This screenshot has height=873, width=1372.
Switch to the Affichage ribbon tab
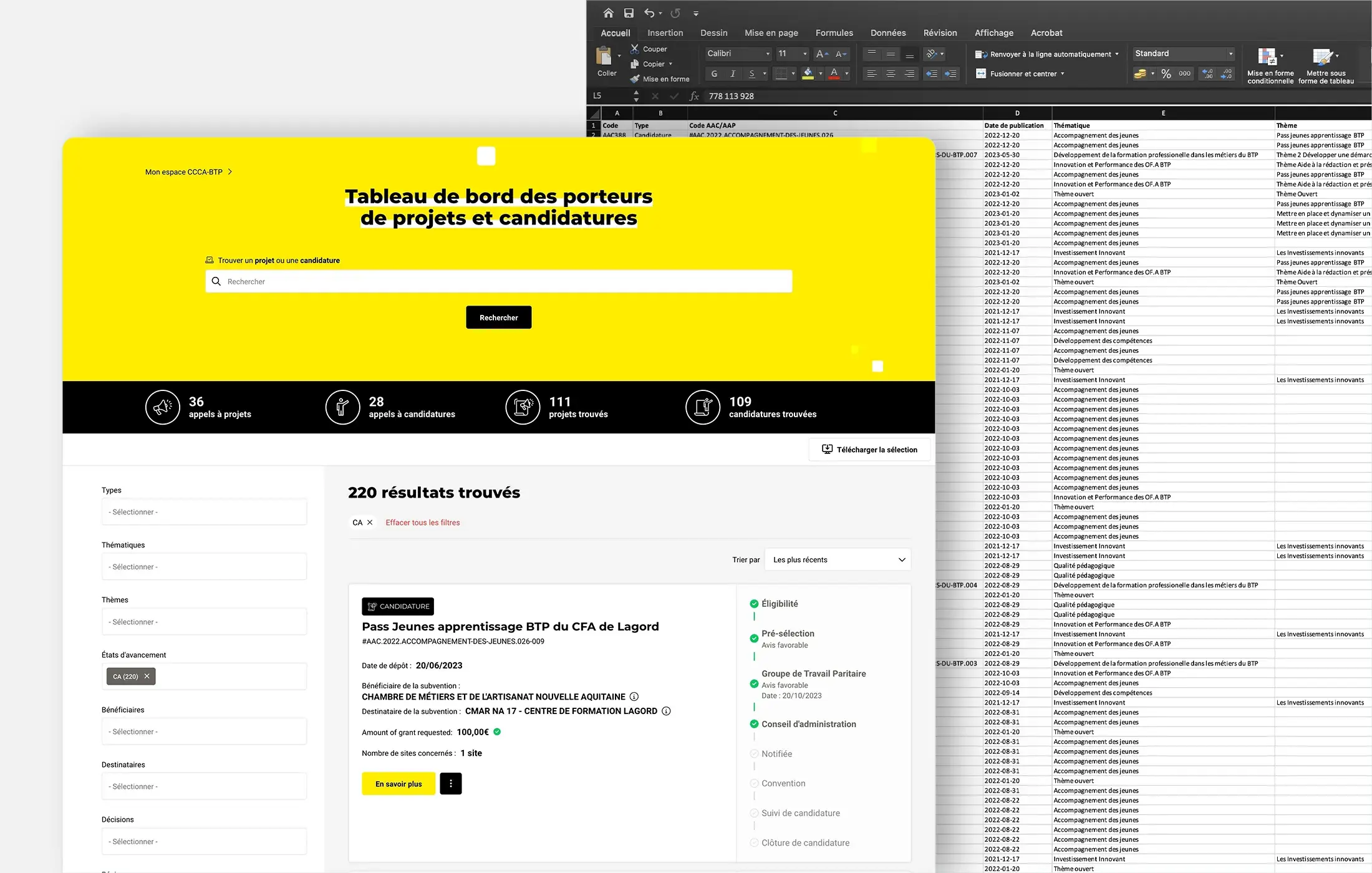pos(993,33)
